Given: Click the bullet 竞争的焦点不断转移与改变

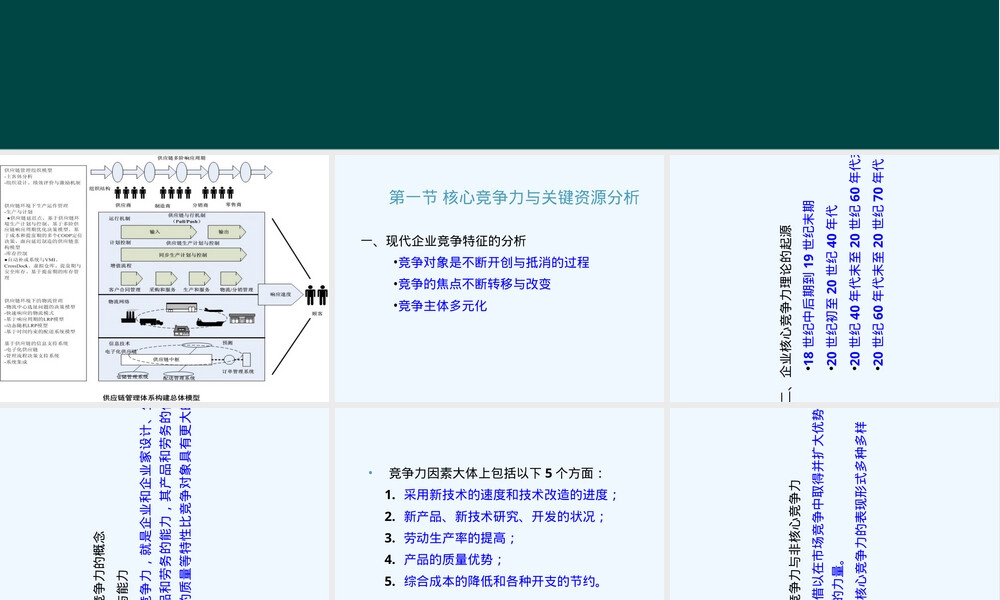Looking at the screenshot, I should [472, 284].
